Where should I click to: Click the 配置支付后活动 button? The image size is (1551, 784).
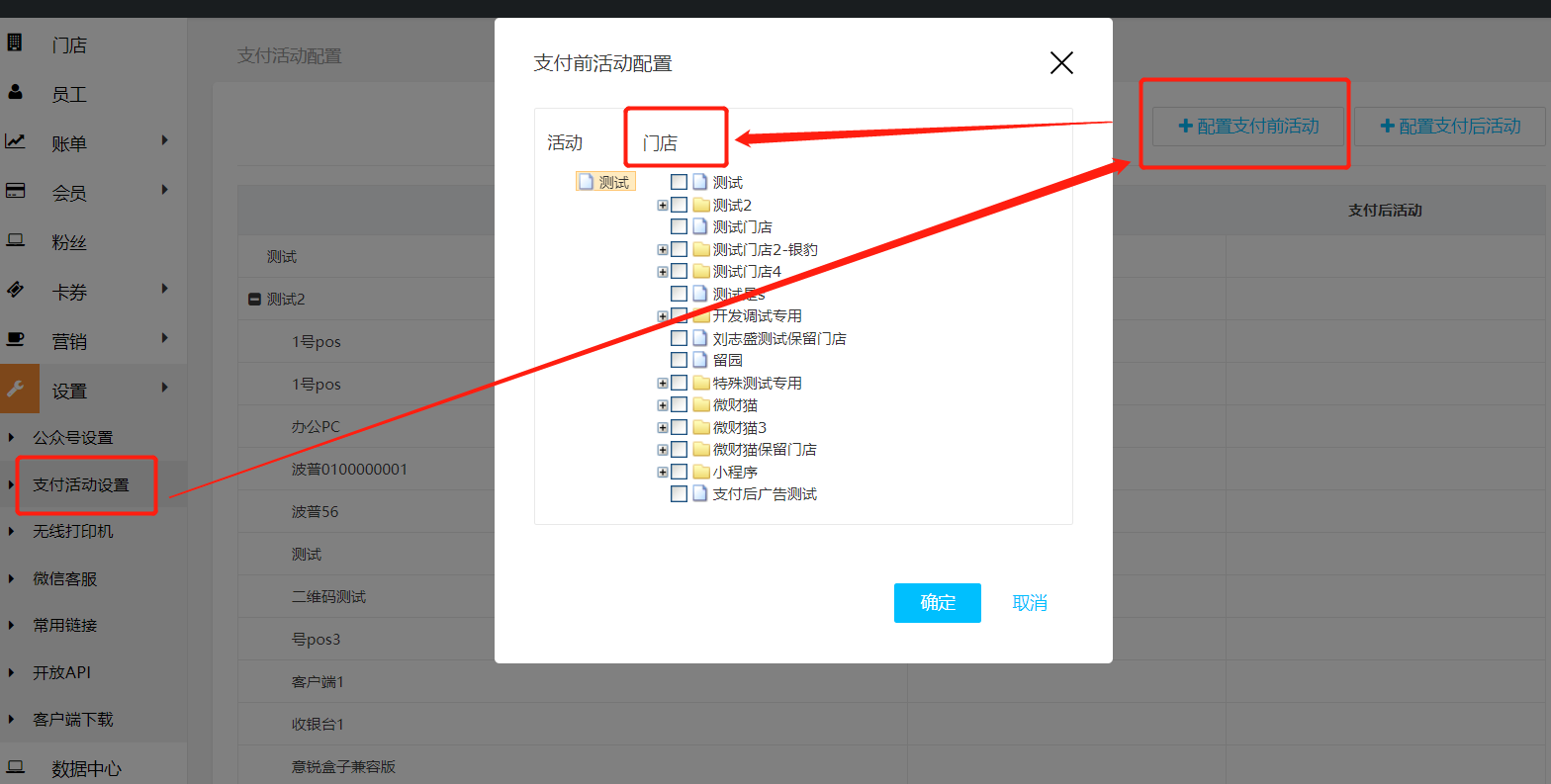(x=1450, y=127)
